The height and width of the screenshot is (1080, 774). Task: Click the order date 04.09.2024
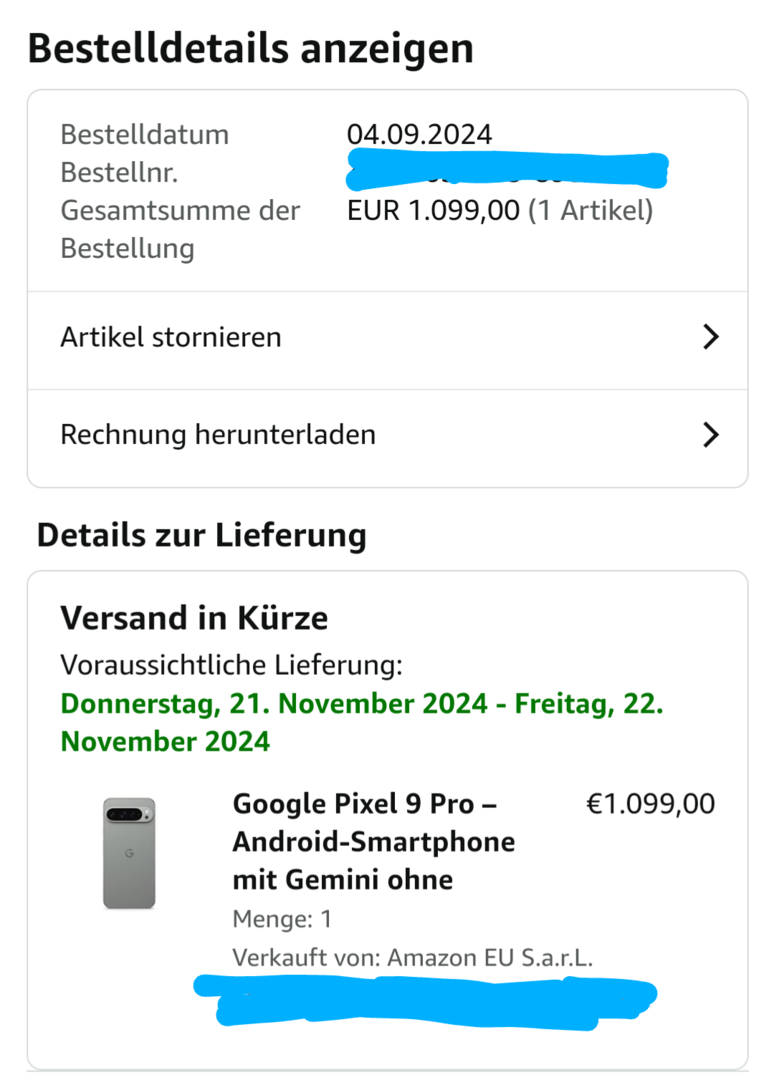coord(419,134)
